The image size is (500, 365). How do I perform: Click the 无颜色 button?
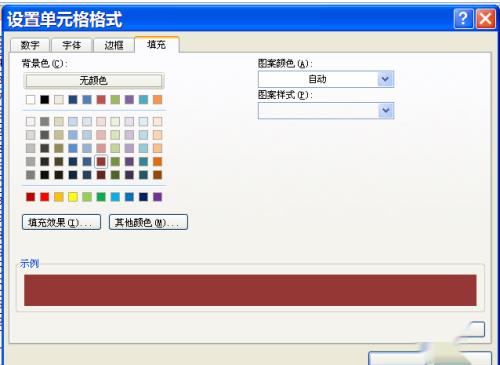(x=94, y=81)
